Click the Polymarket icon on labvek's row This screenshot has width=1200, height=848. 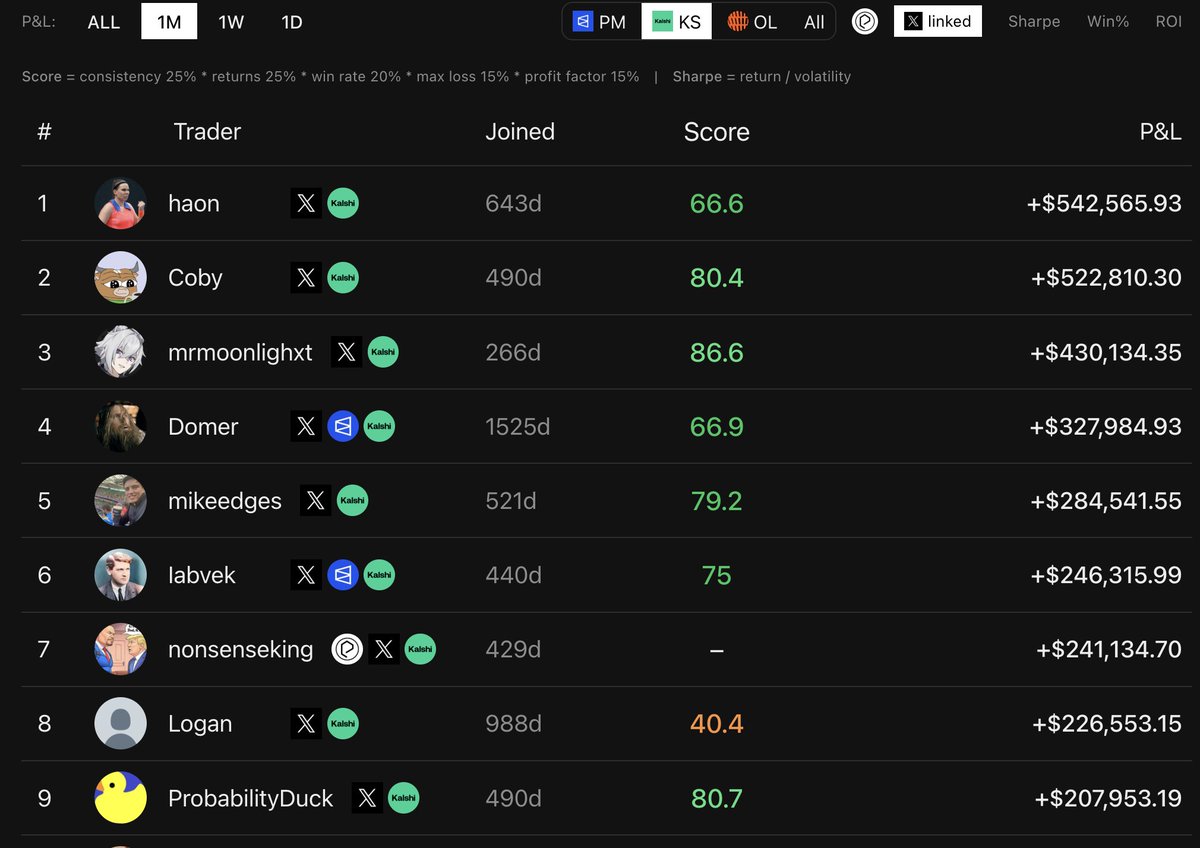click(341, 575)
